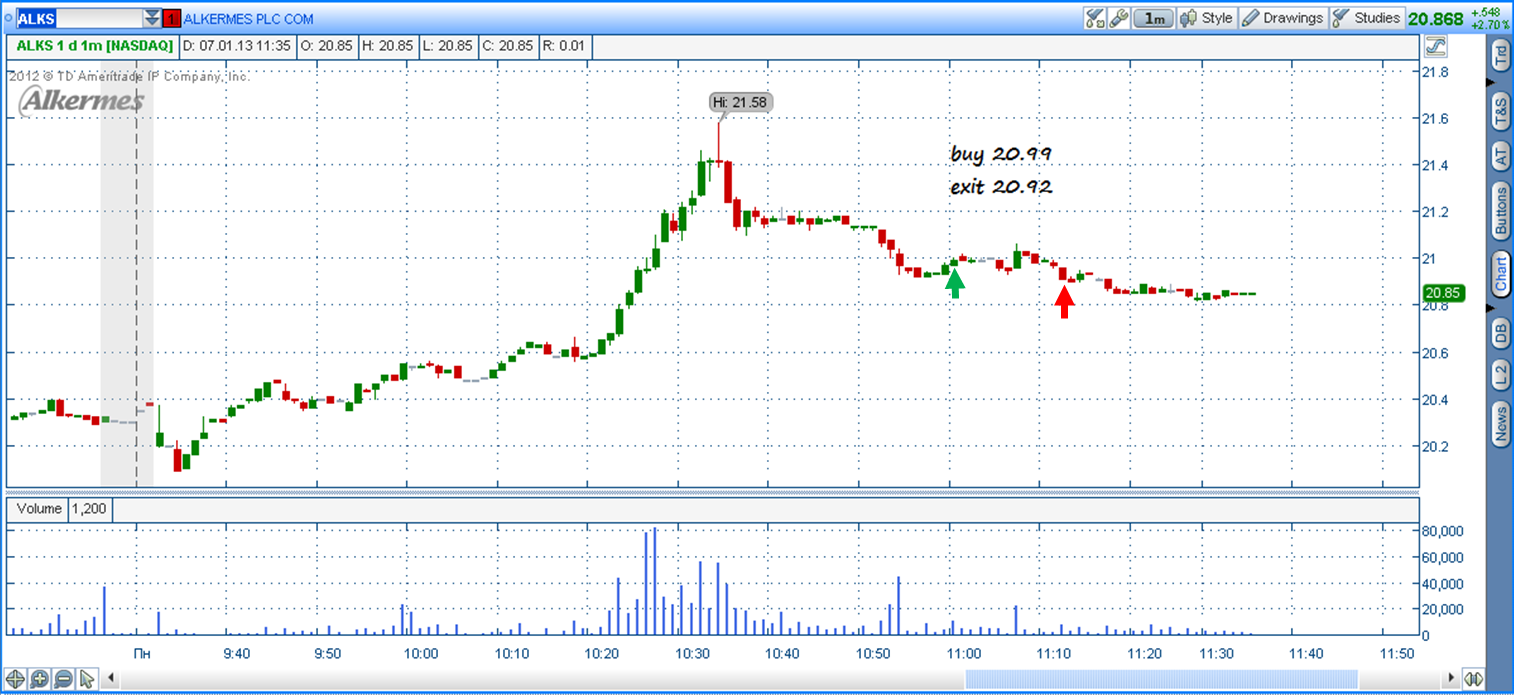Open the T&S sidebar tab
This screenshot has height=696, width=1514.
point(1500,109)
